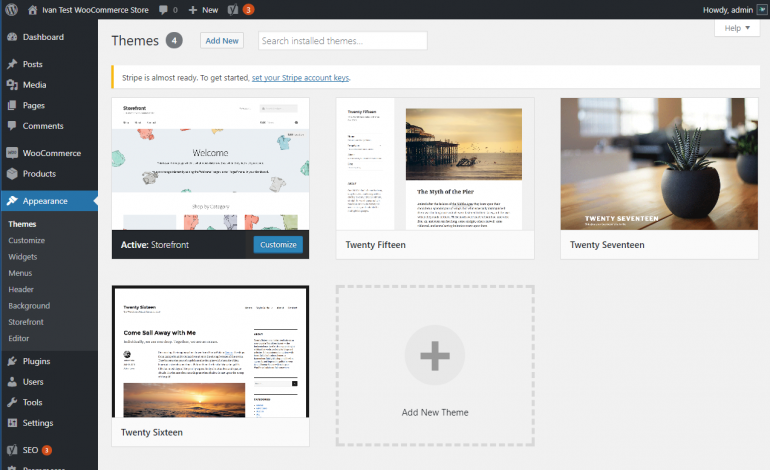Click the plus icon next to New
Screen dimensions: 770x470
click(x=193, y=10)
